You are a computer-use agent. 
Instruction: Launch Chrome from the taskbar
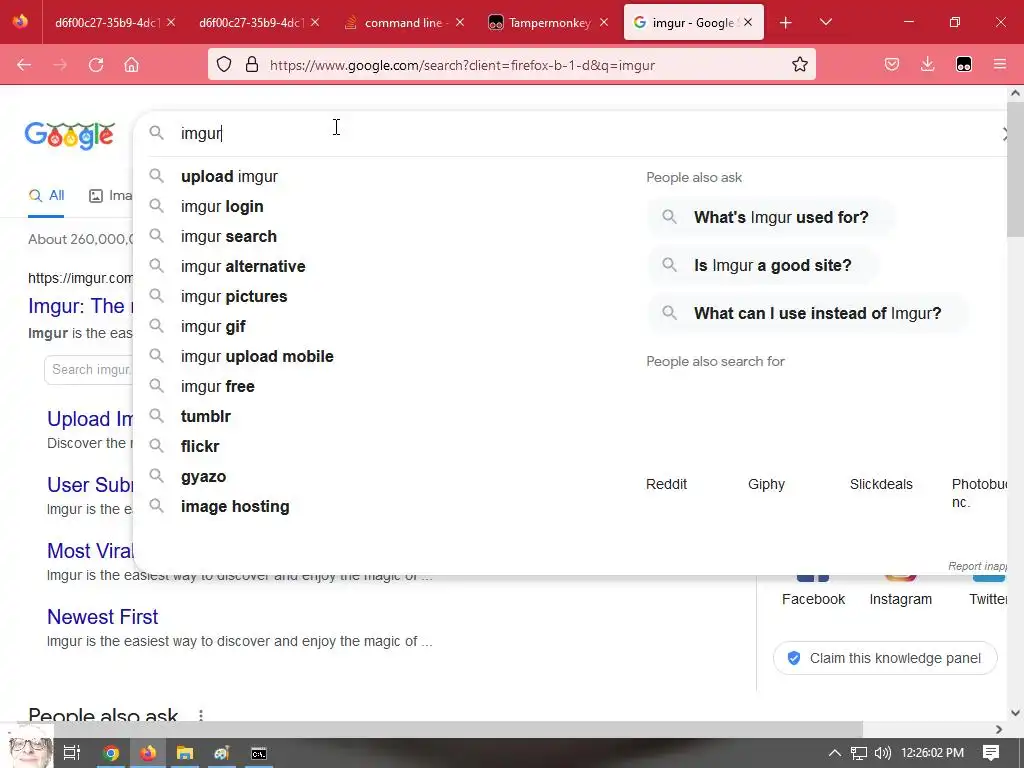pos(111,753)
